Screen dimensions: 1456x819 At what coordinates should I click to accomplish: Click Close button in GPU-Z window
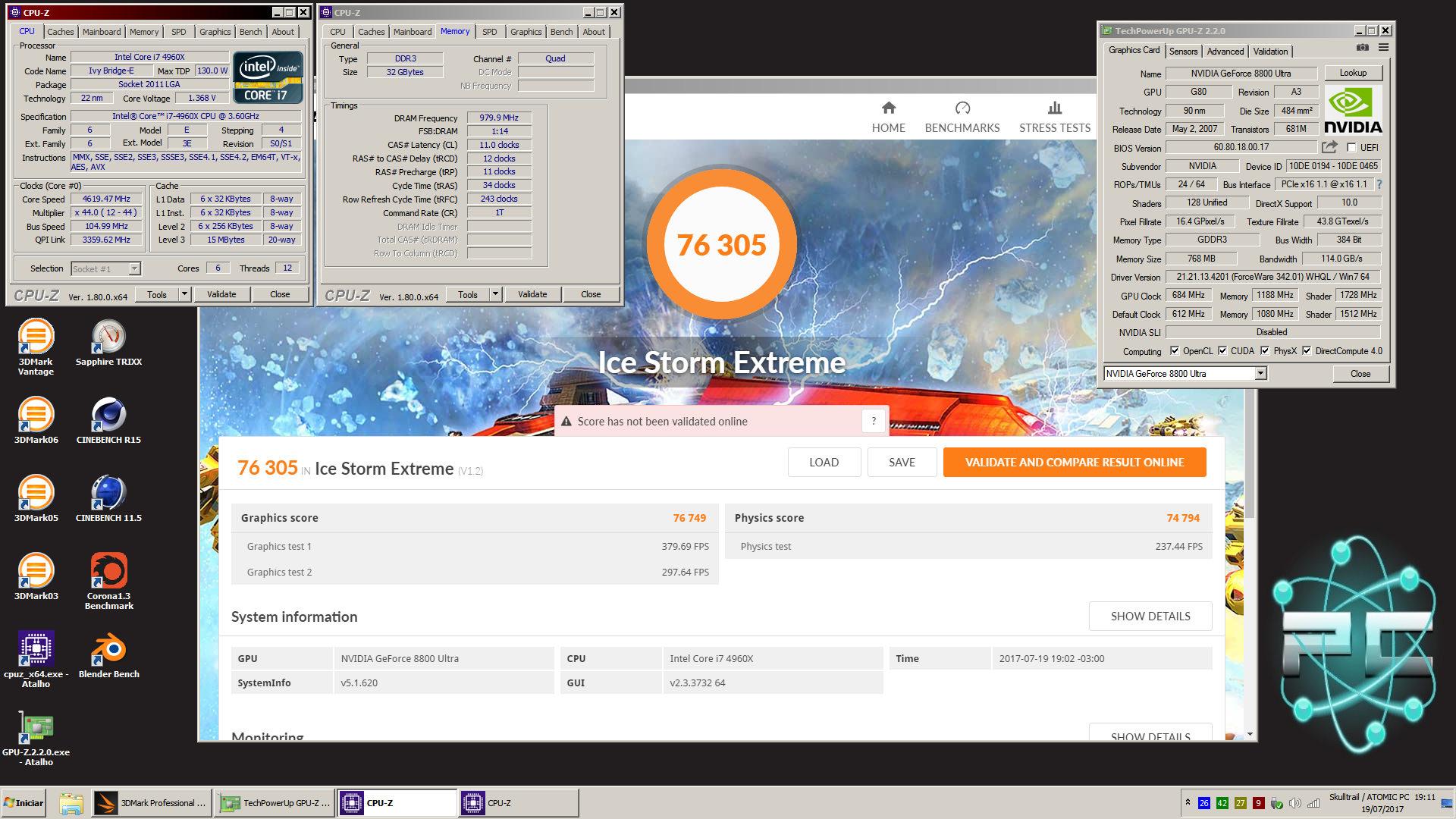point(1360,373)
